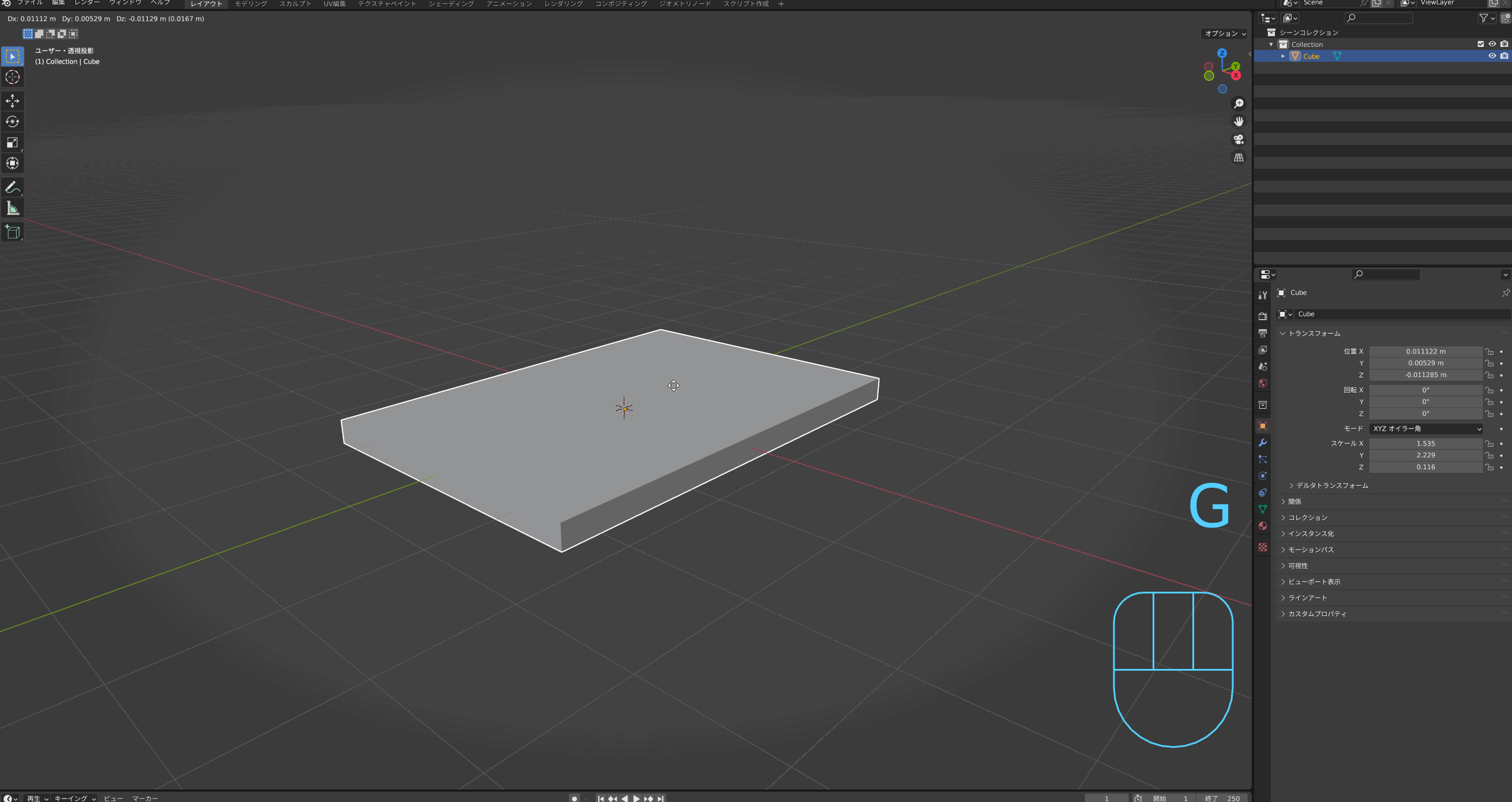This screenshot has height=802, width=1512.
Task: Toggle lock on Location X
Action: tap(1489, 352)
